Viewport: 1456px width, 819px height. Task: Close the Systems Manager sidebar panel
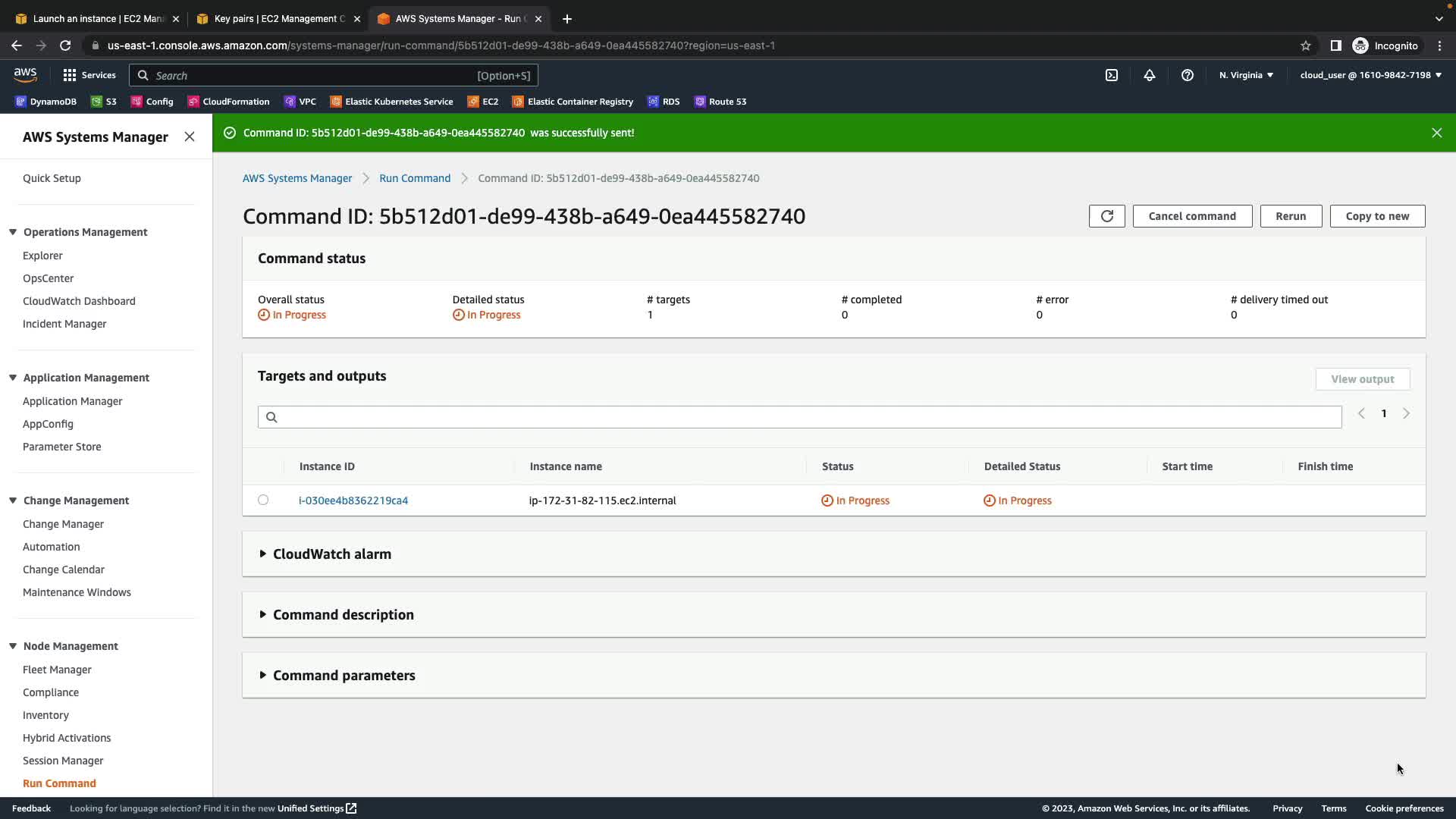click(x=190, y=136)
